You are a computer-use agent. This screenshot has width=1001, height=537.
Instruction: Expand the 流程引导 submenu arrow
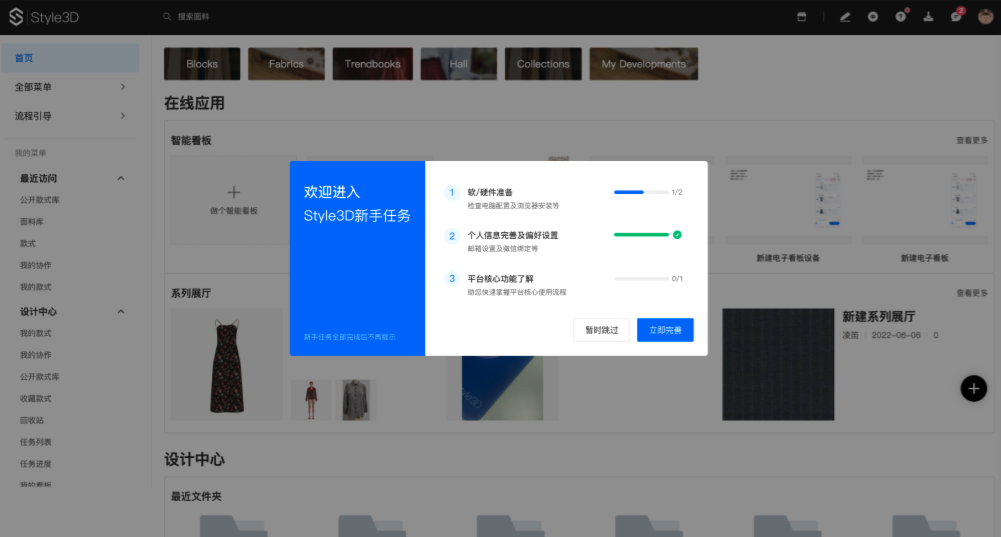tap(123, 116)
